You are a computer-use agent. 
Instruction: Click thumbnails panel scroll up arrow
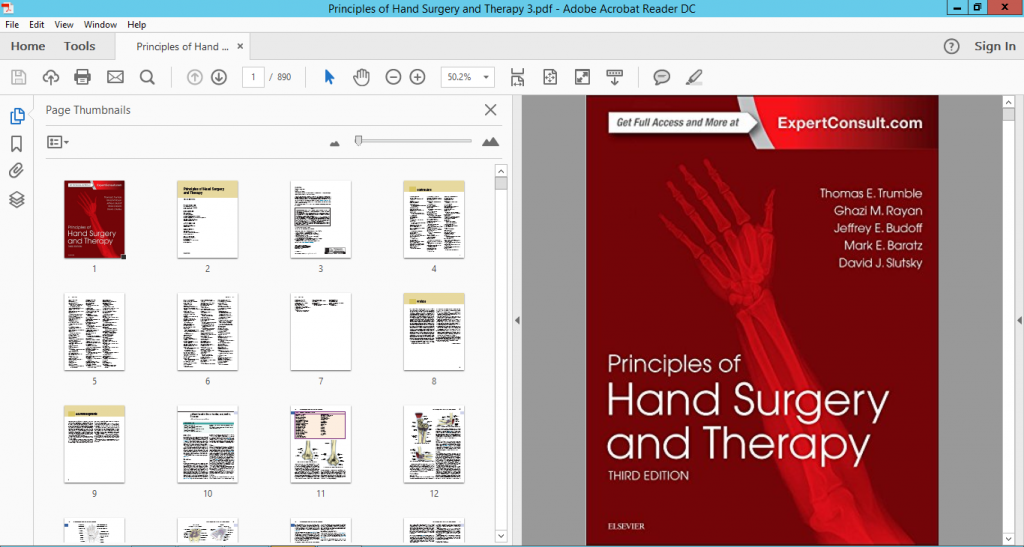tap(501, 171)
